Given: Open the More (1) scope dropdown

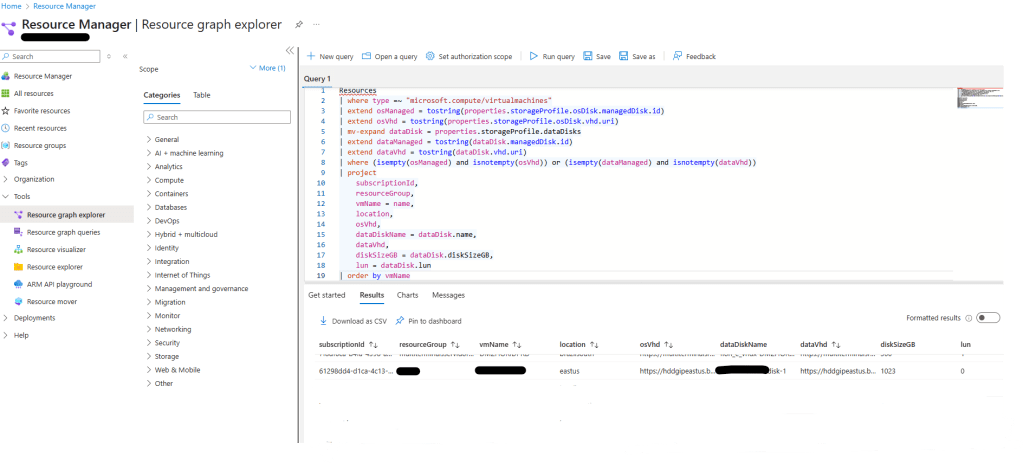Looking at the screenshot, I should 267,68.
